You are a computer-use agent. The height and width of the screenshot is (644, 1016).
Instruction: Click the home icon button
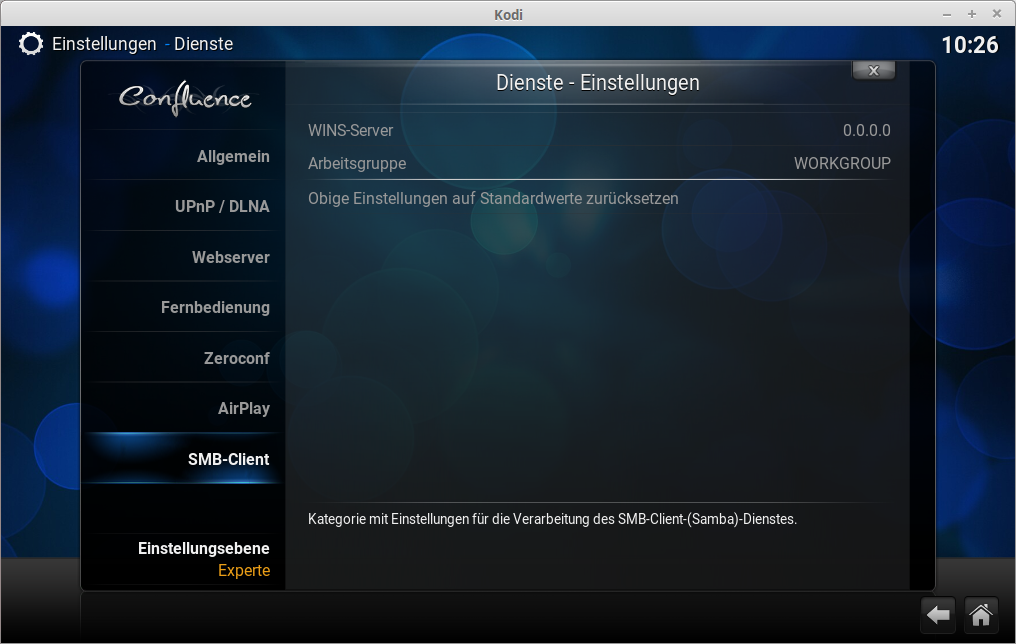tap(980, 615)
